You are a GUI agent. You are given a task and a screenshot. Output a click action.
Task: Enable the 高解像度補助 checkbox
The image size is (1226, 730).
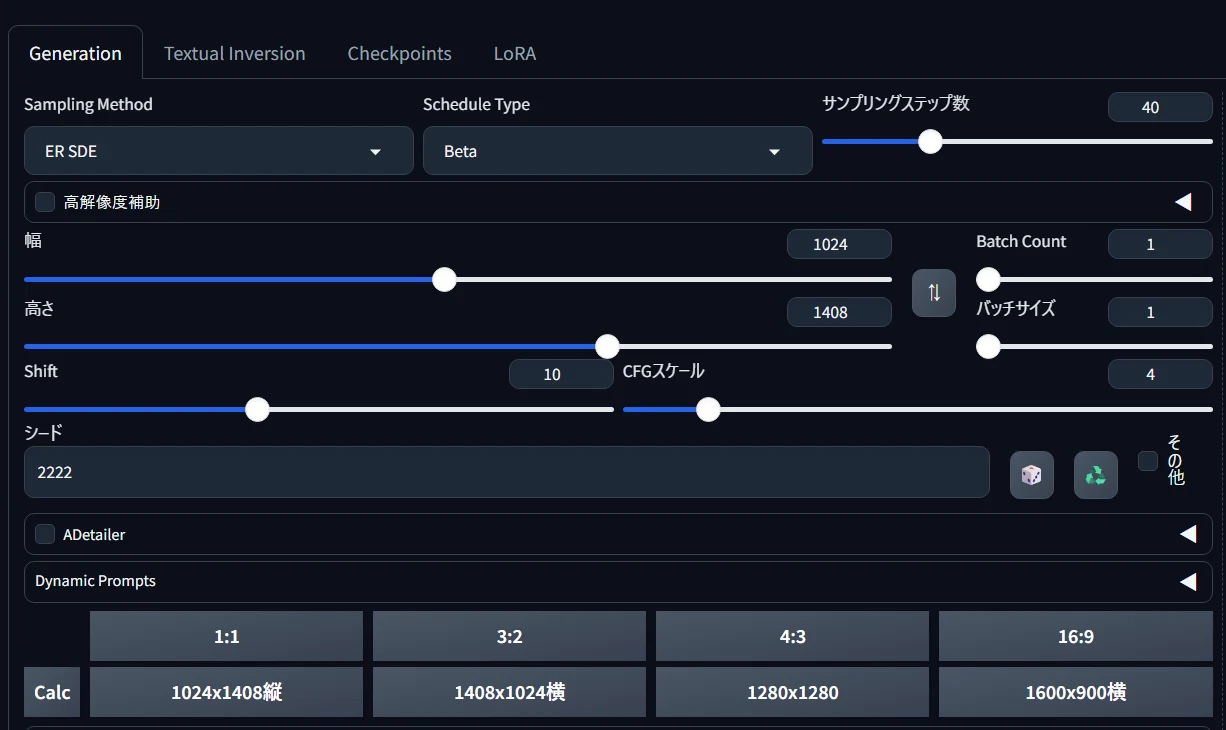click(x=45, y=202)
